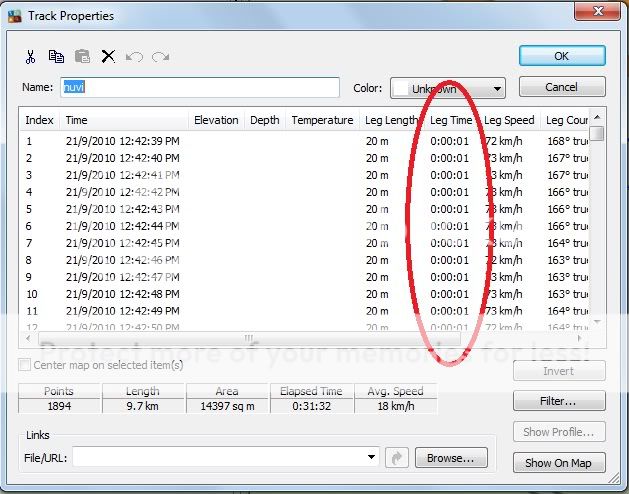Click the Redo arrow icon
This screenshot has width=629, height=494.
pos(160,57)
